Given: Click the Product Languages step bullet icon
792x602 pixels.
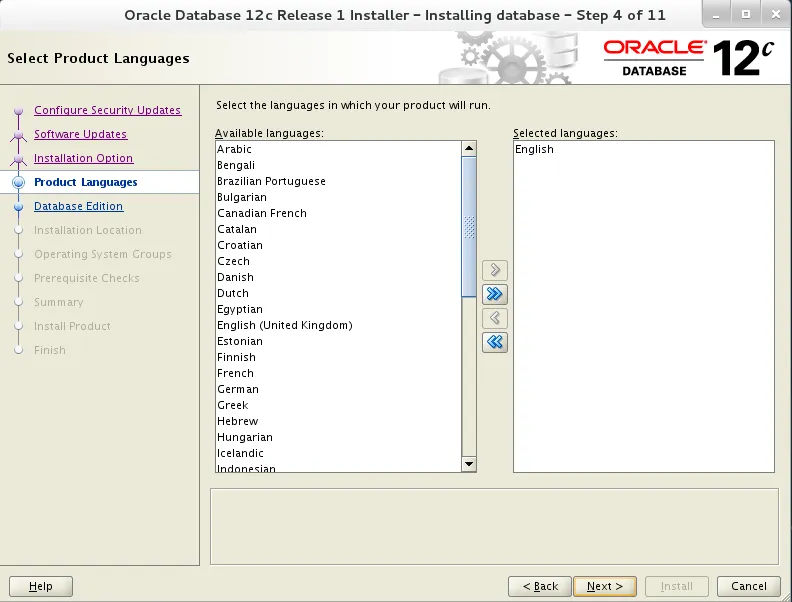Looking at the screenshot, I should [18, 183].
